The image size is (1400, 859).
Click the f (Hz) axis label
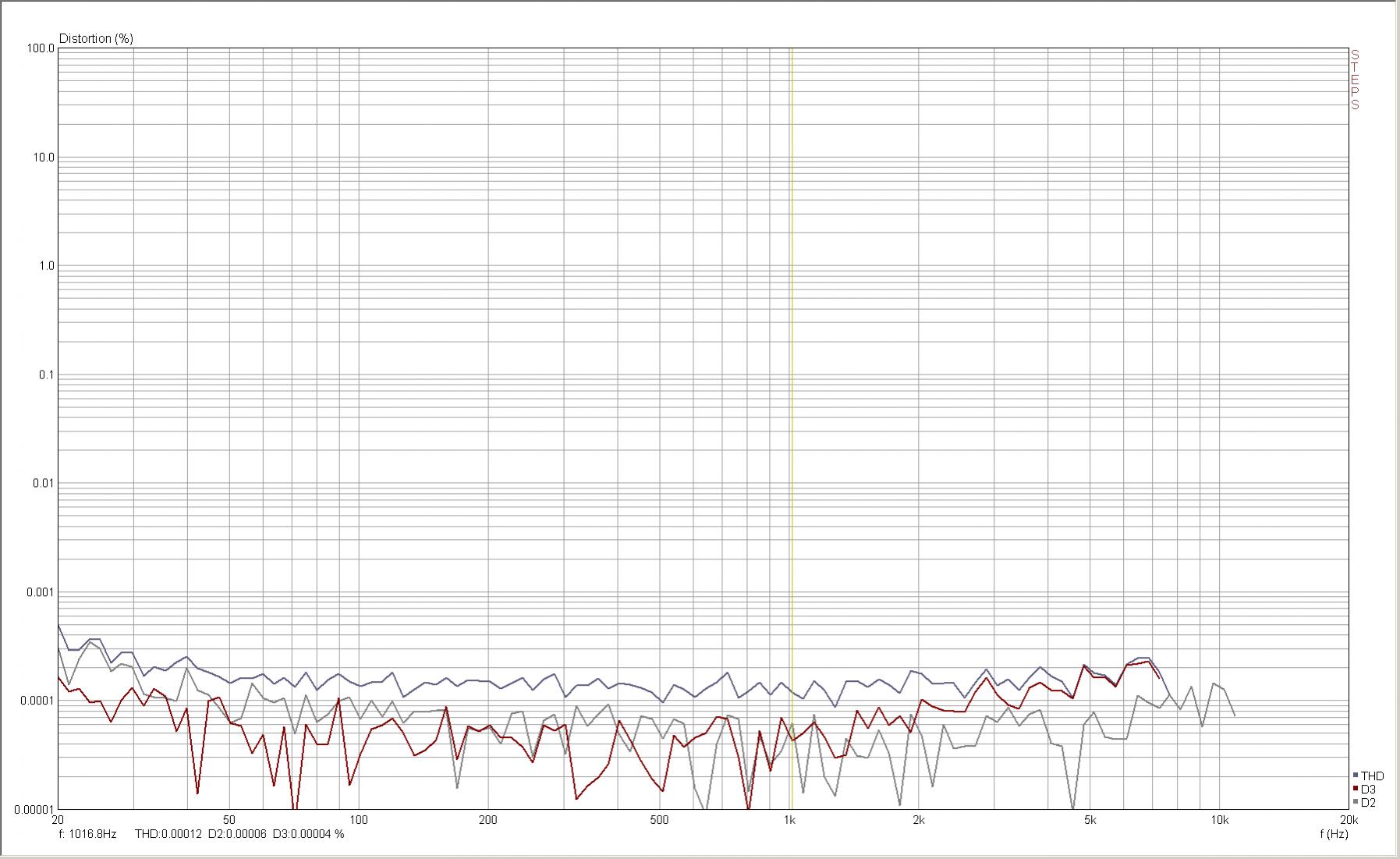1334,834
